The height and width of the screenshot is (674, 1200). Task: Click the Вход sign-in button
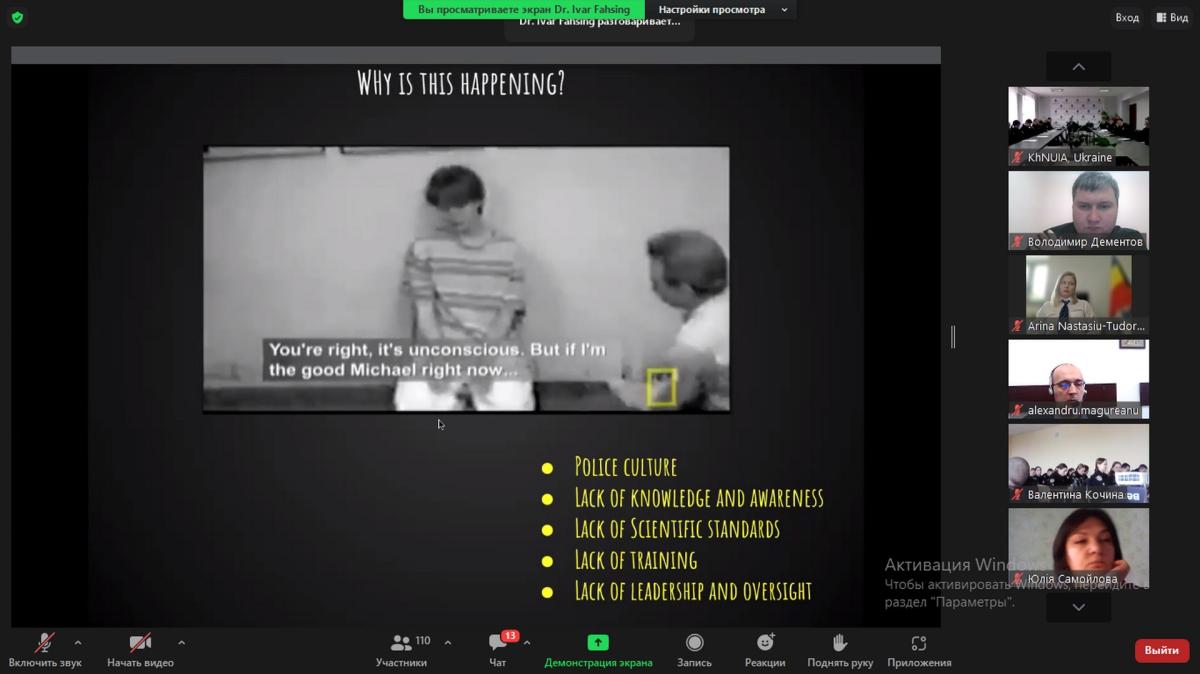tap(1127, 17)
